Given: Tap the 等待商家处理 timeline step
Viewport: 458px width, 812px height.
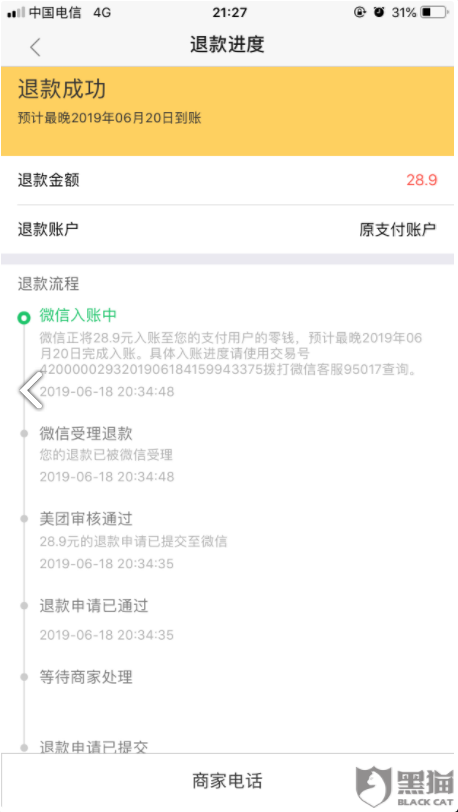Looking at the screenshot, I should click(x=86, y=677).
